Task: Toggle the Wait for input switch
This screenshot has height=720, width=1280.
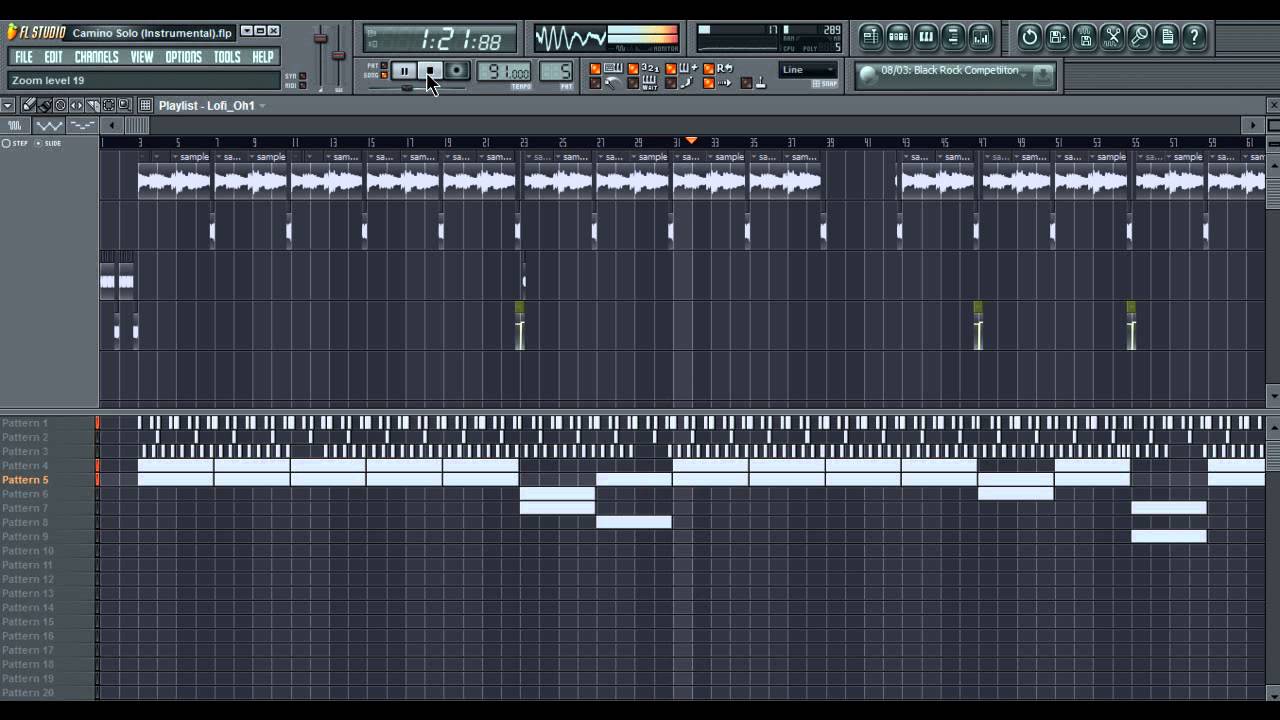Action: pyautogui.click(x=633, y=83)
